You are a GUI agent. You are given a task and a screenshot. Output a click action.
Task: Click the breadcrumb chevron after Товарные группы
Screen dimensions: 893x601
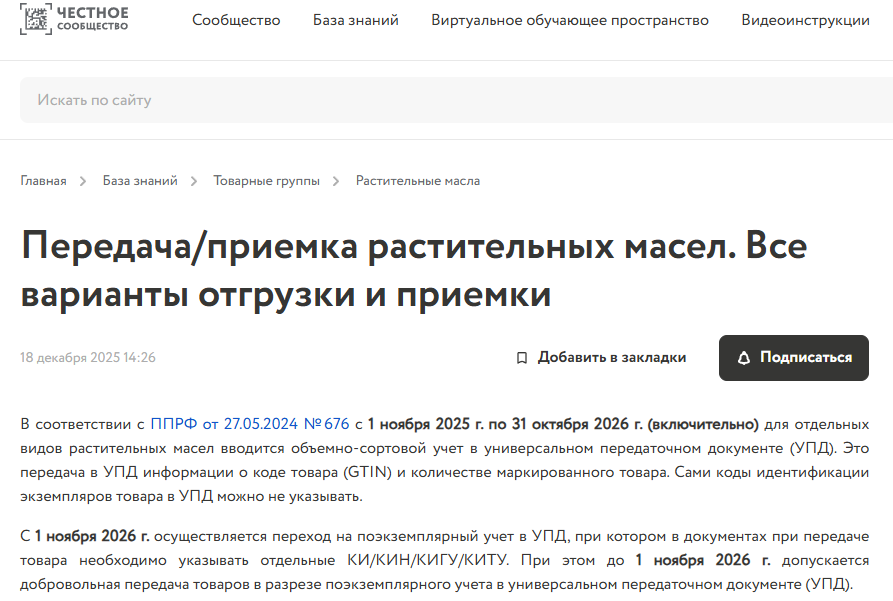click(x=338, y=181)
